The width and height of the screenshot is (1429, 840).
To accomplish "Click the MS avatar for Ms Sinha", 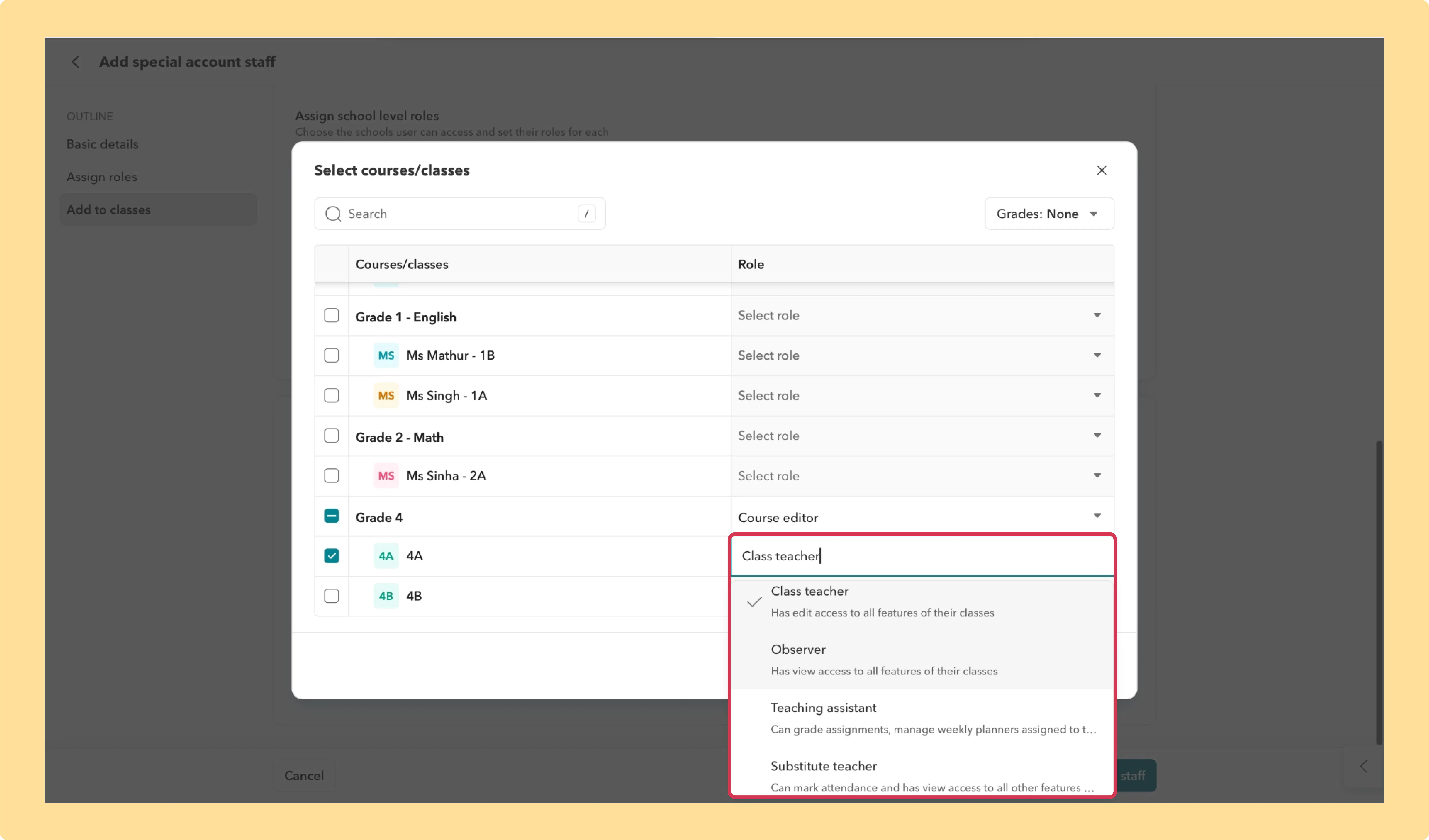I will [386, 476].
